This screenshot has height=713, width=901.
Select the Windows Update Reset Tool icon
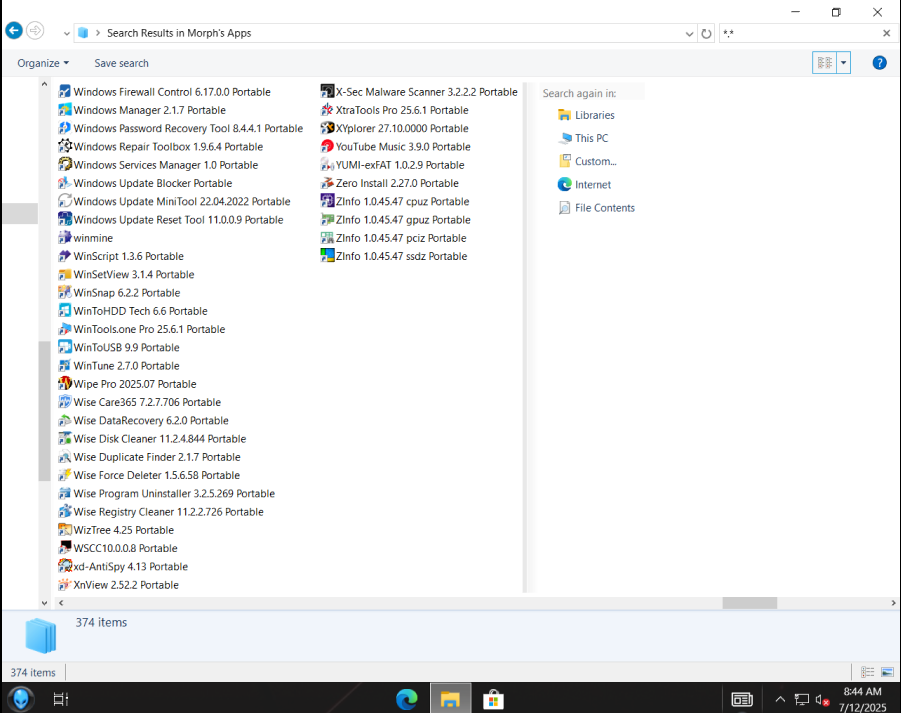click(x=65, y=220)
